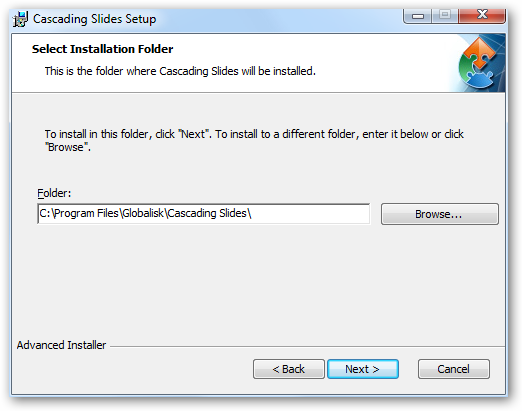Click the separator line beside Advanced Installer

coord(307,346)
